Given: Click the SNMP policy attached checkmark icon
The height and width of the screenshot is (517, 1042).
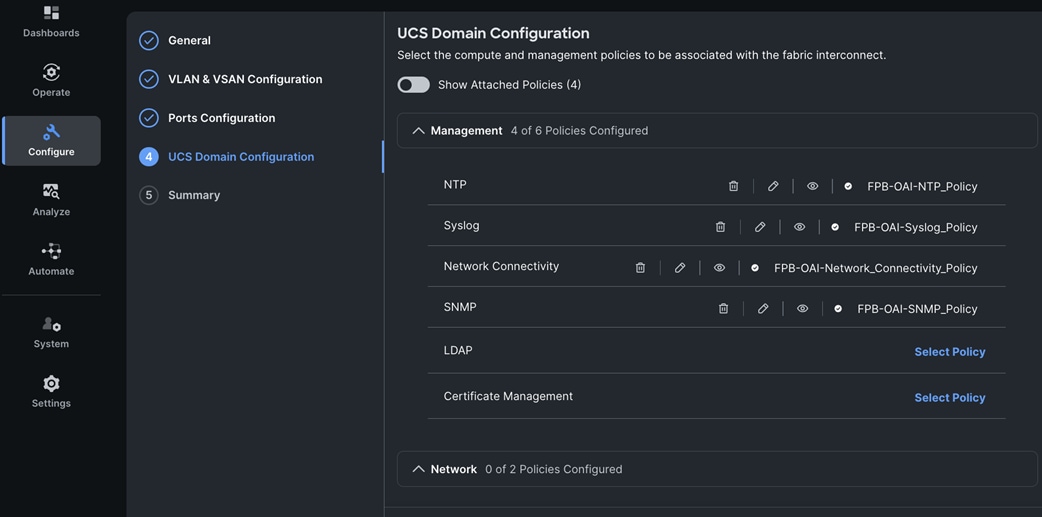Looking at the screenshot, I should tap(838, 308).
